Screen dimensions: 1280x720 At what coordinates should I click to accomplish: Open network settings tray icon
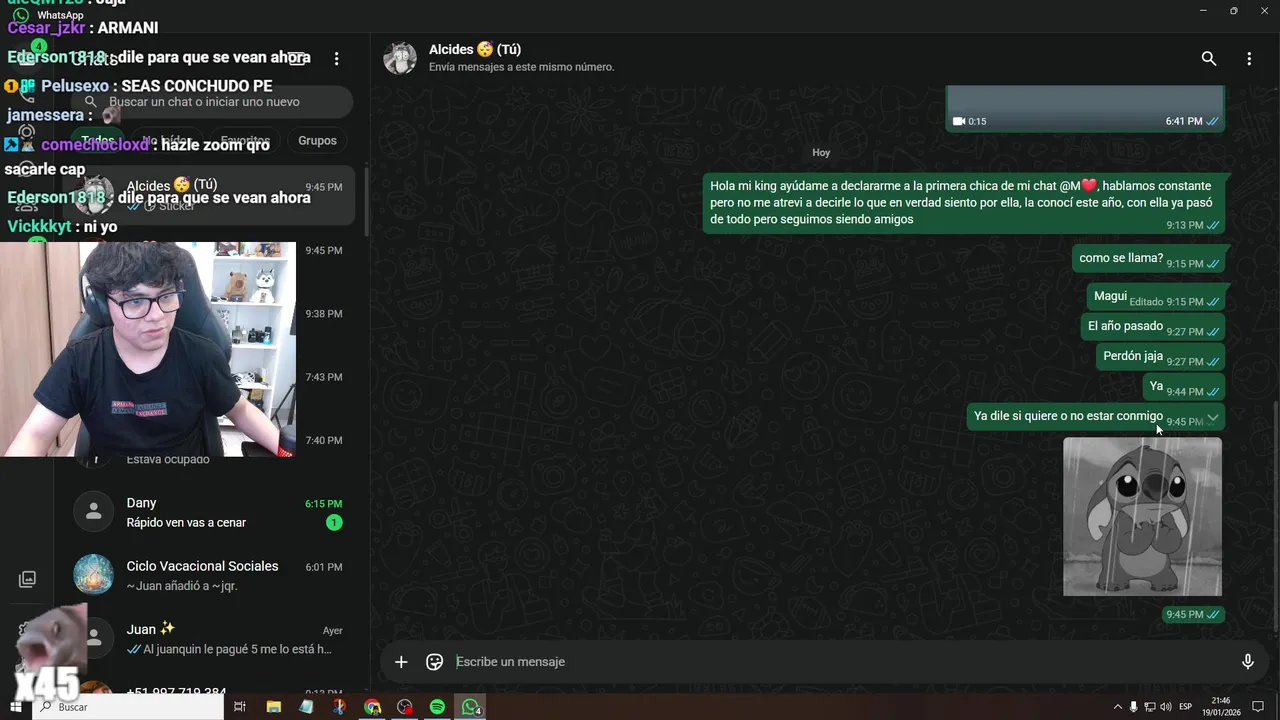click(x=1149, y=707)
